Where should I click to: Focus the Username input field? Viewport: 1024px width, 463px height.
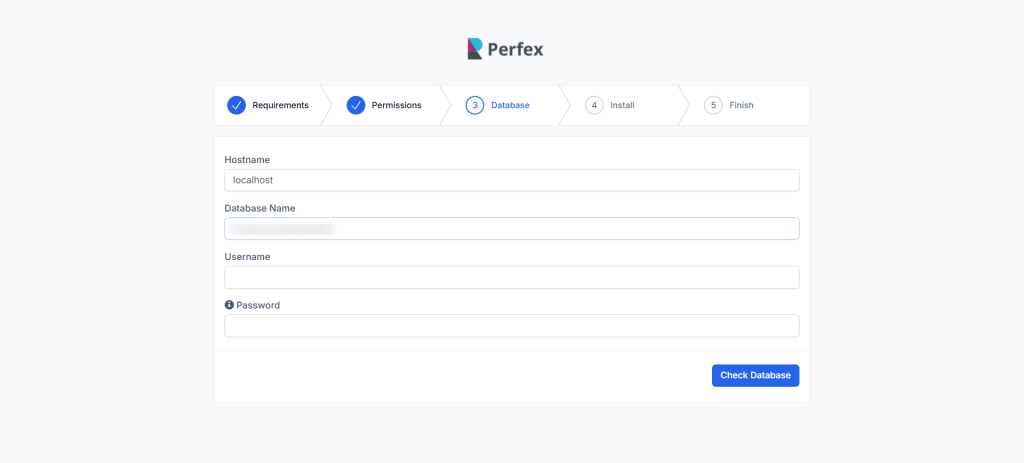click(x=512, y=278)
